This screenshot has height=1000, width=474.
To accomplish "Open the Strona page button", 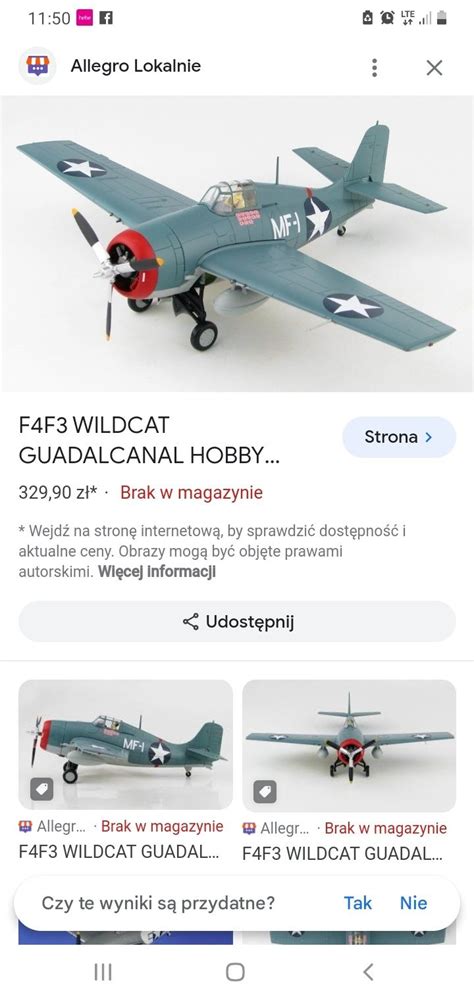I will click(399, 437).
